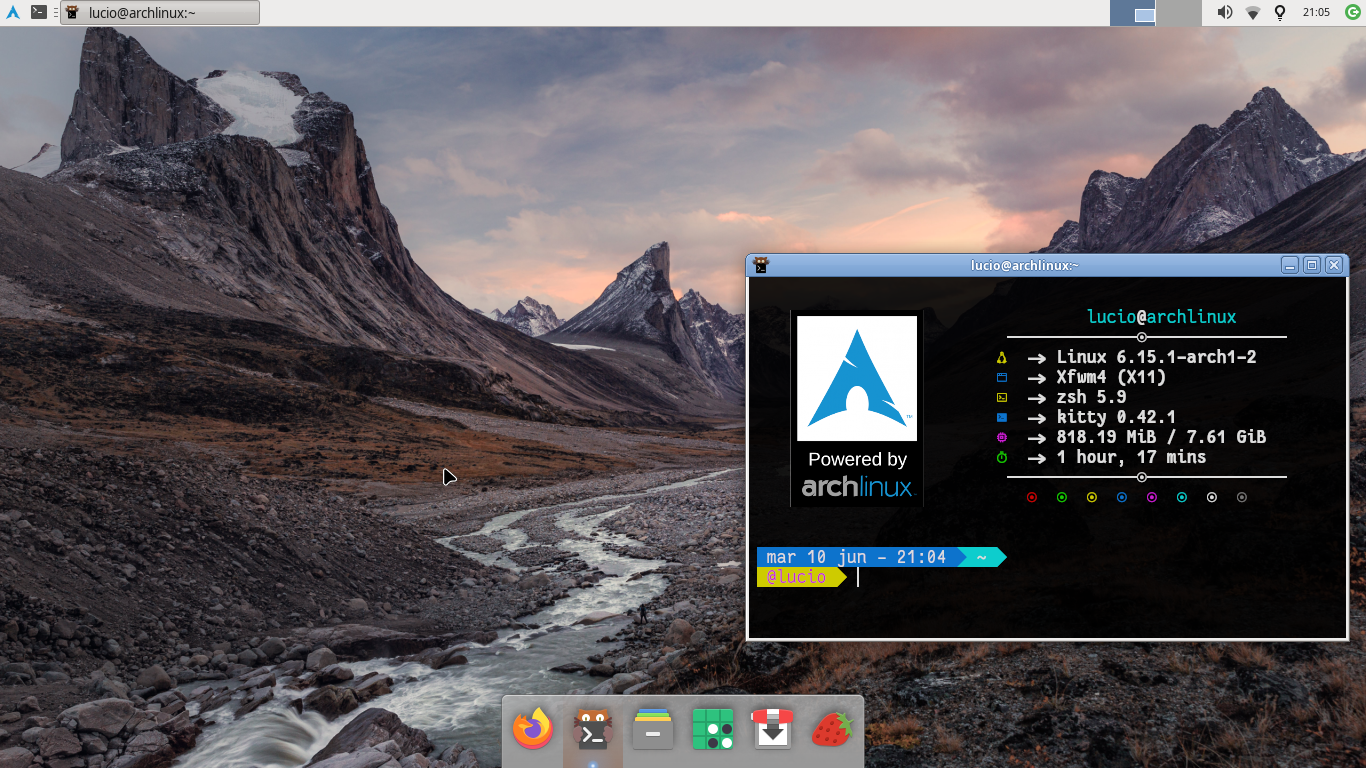Click the yellow shell prompt icon
This screenshot has height=768, width=1366.
click(1001, 398)
